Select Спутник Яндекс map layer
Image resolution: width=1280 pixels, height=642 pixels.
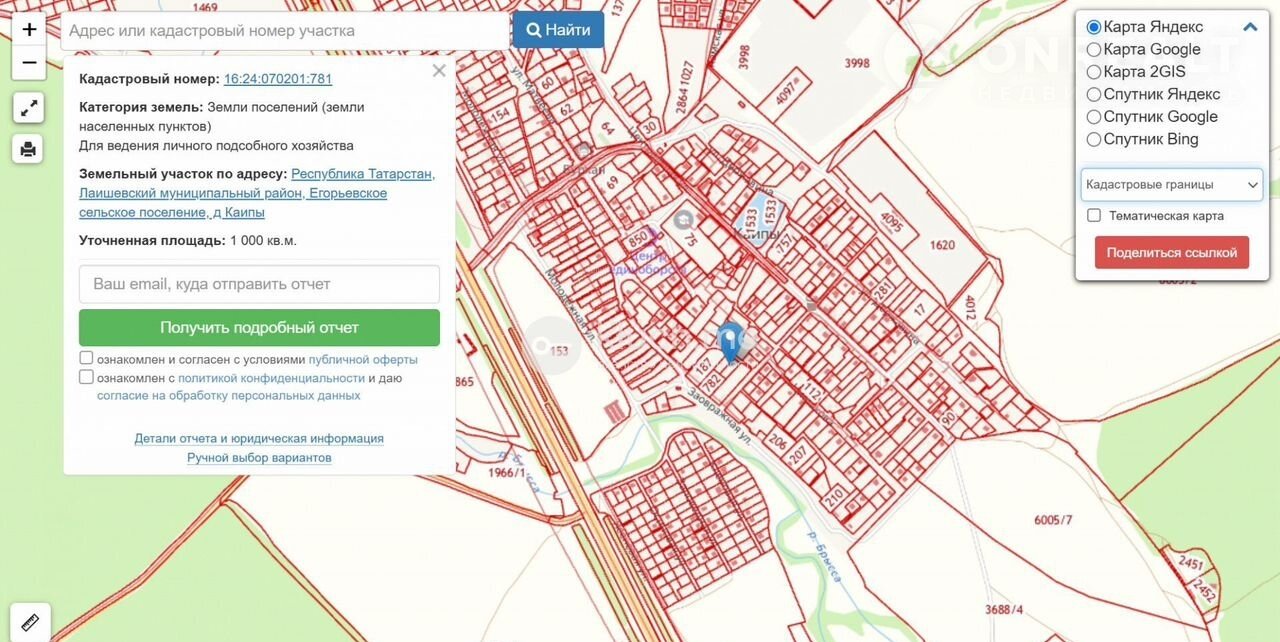[1094, 94]
